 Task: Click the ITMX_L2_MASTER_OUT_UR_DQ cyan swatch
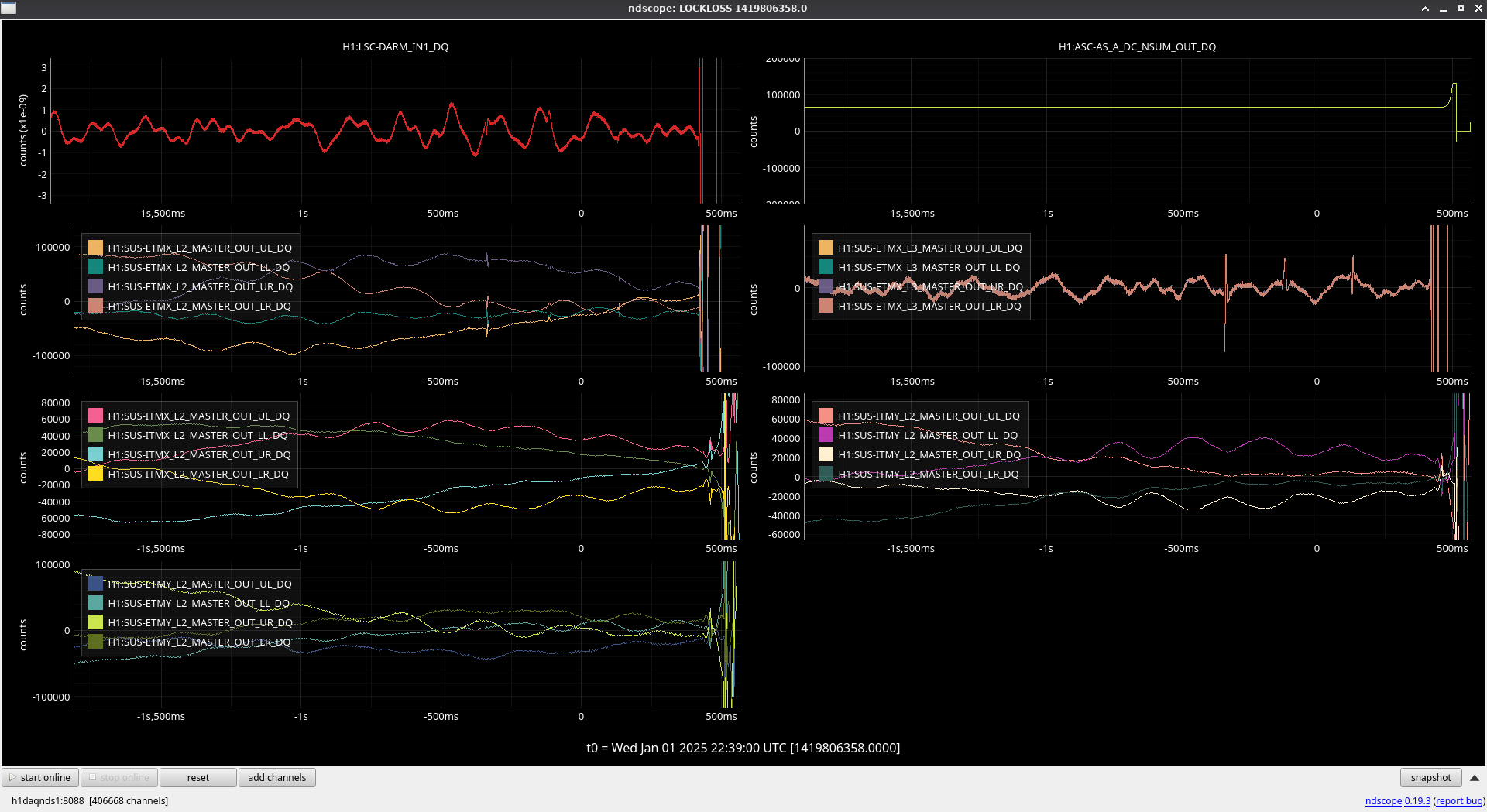95,454
